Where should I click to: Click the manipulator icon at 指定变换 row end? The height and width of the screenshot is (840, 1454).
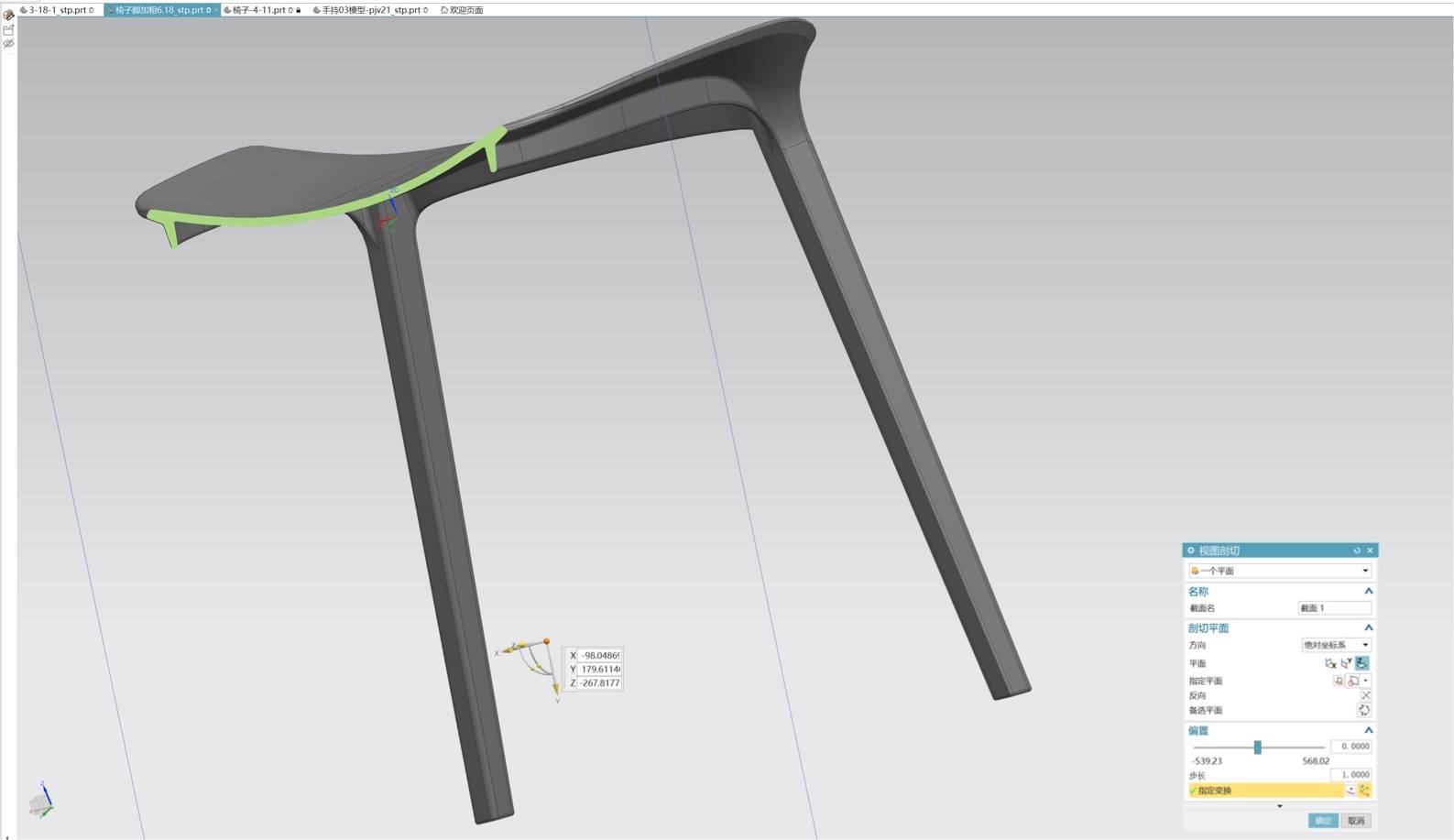pos(1364,791)
